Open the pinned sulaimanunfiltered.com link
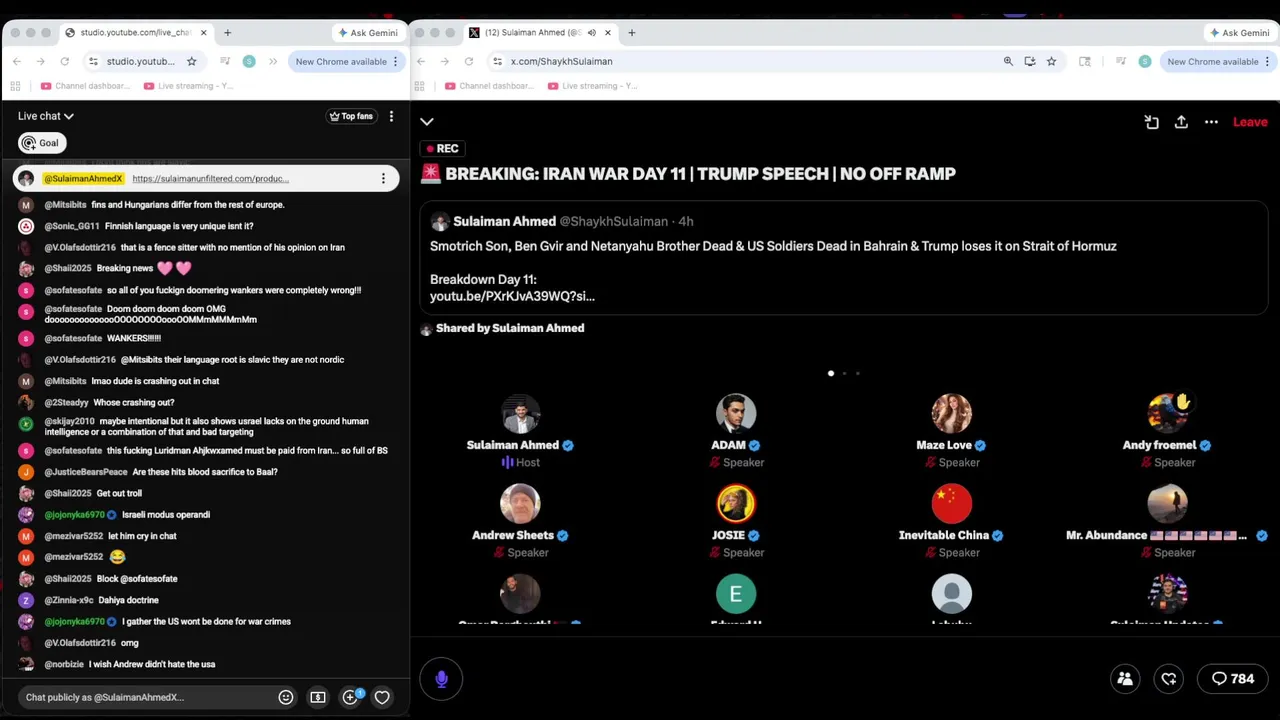This screenshot has width=1280, height=720. (211, 179)
